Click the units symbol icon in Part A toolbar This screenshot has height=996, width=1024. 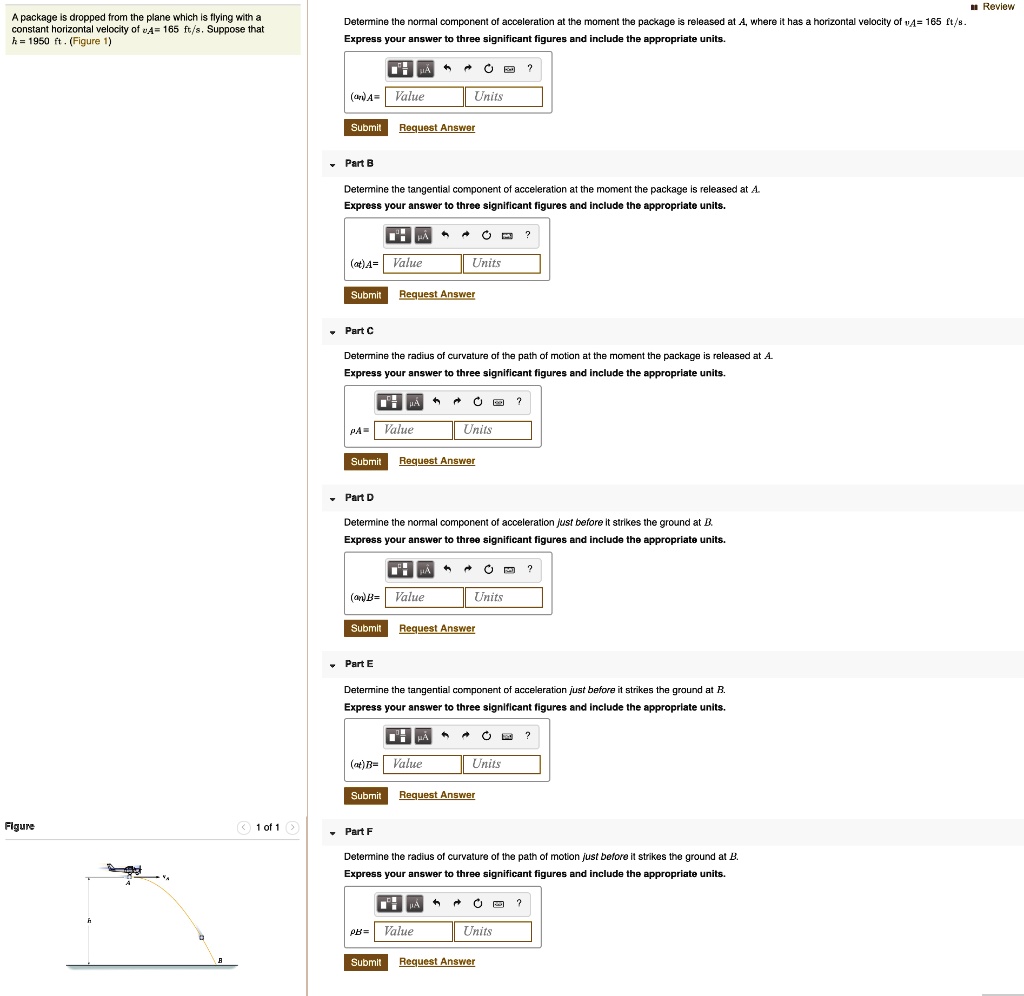pyautogui.click(x=425, y=69)
